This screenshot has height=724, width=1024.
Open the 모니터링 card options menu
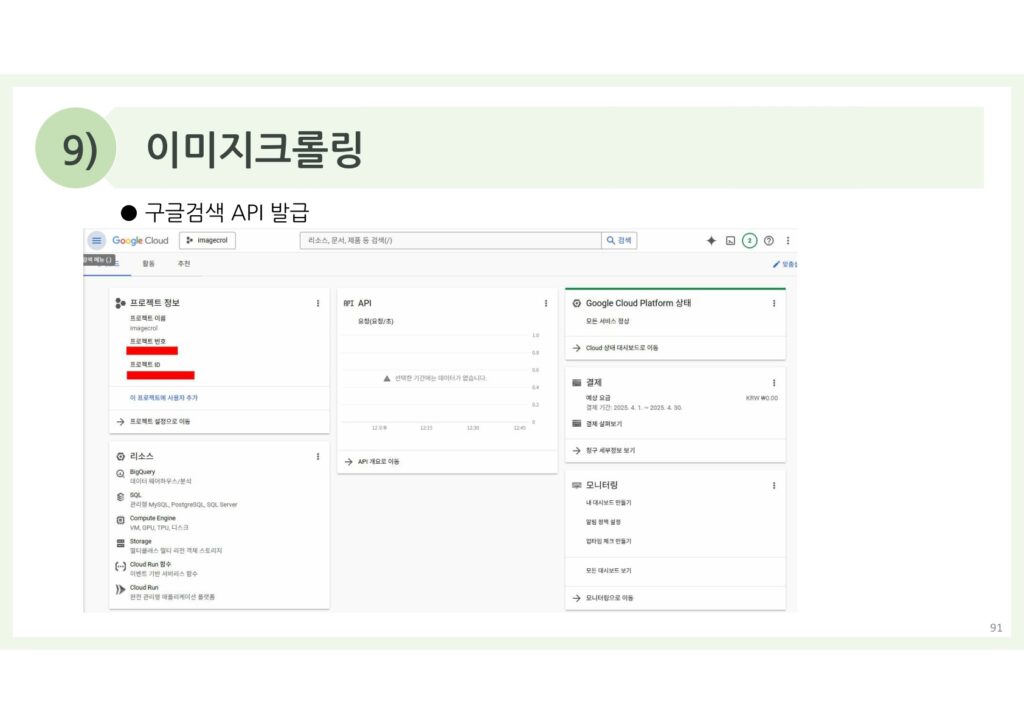tap(774, 485)
